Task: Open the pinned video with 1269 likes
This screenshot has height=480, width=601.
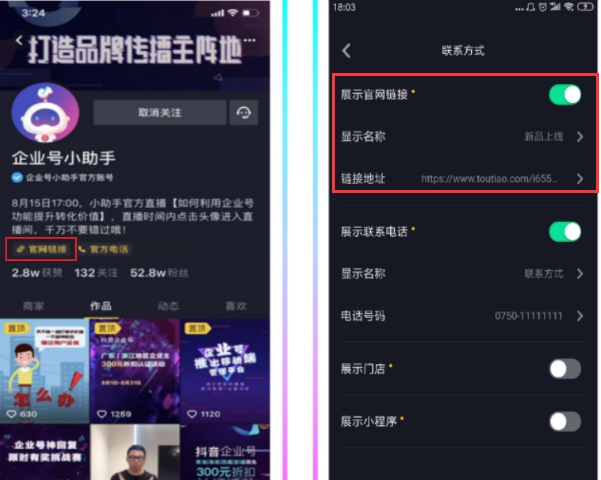Action: (x=135, y=371)
